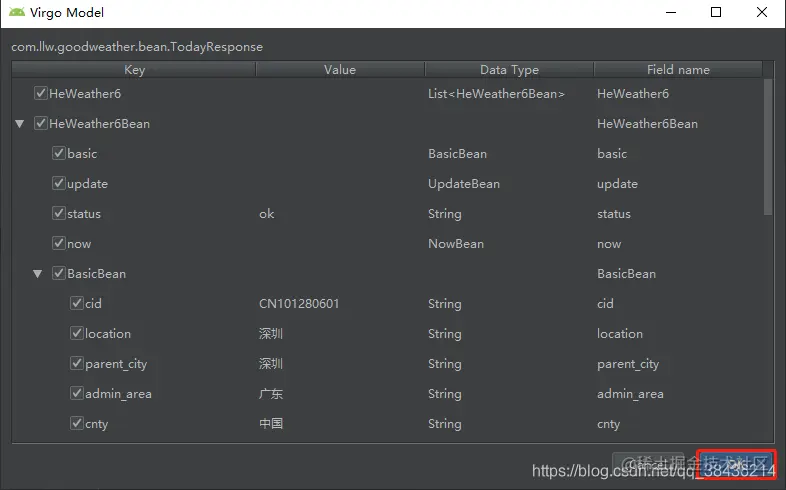Edit the basic field name cell
The width and height of the screenshot is (786, 490).
pos(612,154)
